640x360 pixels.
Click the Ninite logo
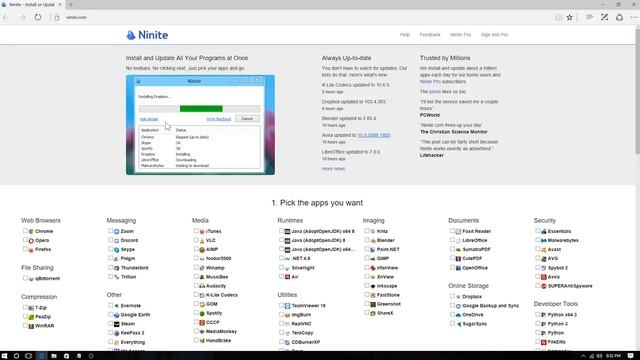click(147, 35)
